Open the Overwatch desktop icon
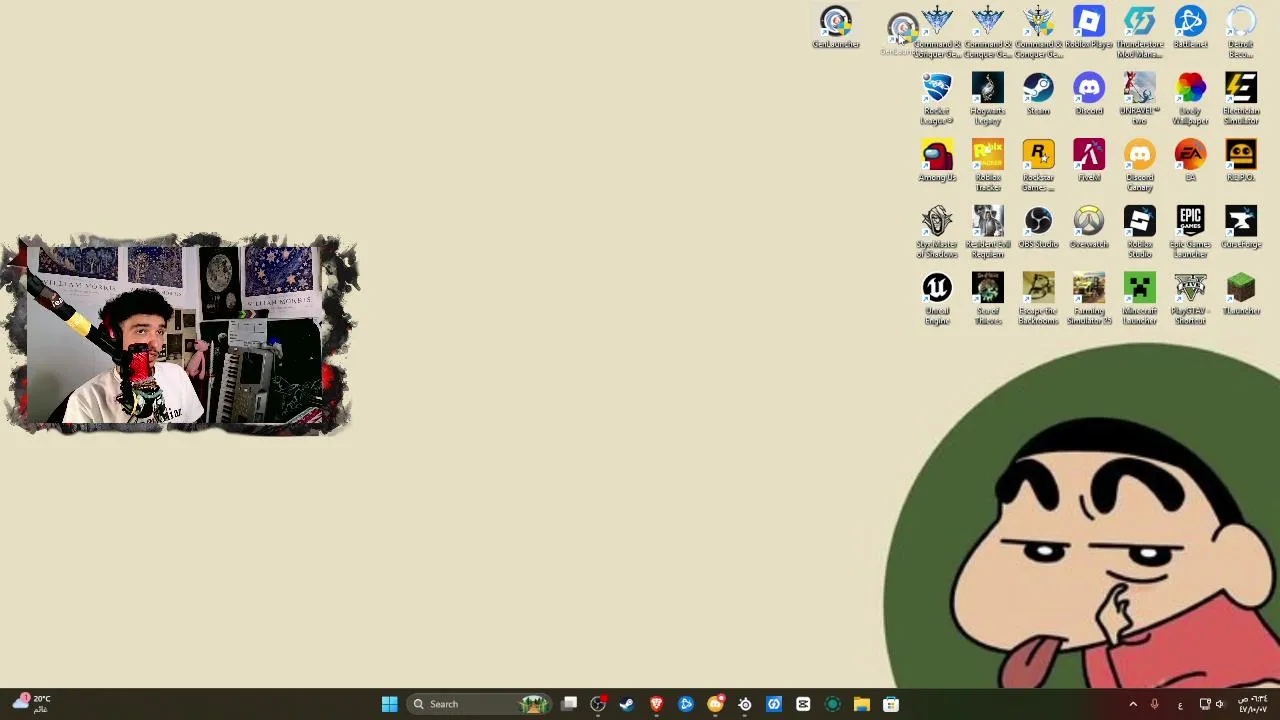The image size is (1280, 720). coord(1089,228)
